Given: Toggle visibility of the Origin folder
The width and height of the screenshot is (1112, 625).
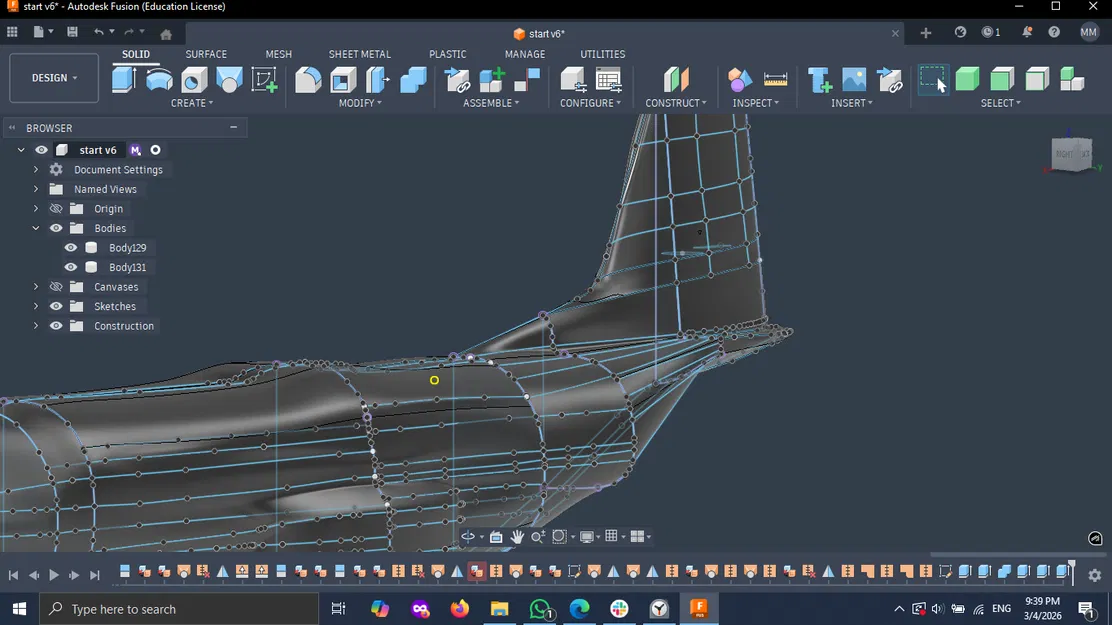Looking at the screenshot, I should click(x=56, y=208).
